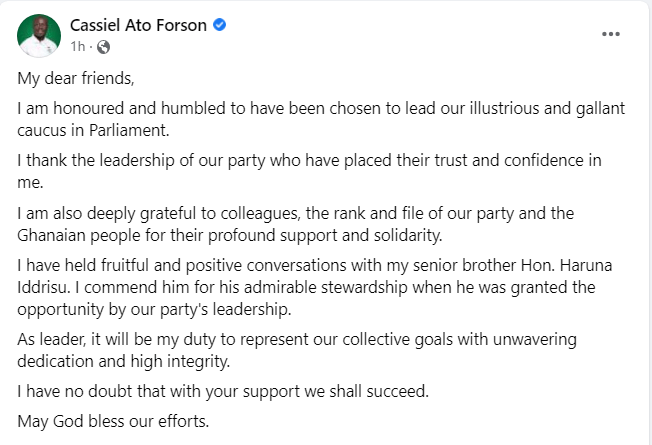Click the word "Iddrisu." in the post
This screenshot has height=445, width=652.
click(44, 287)
